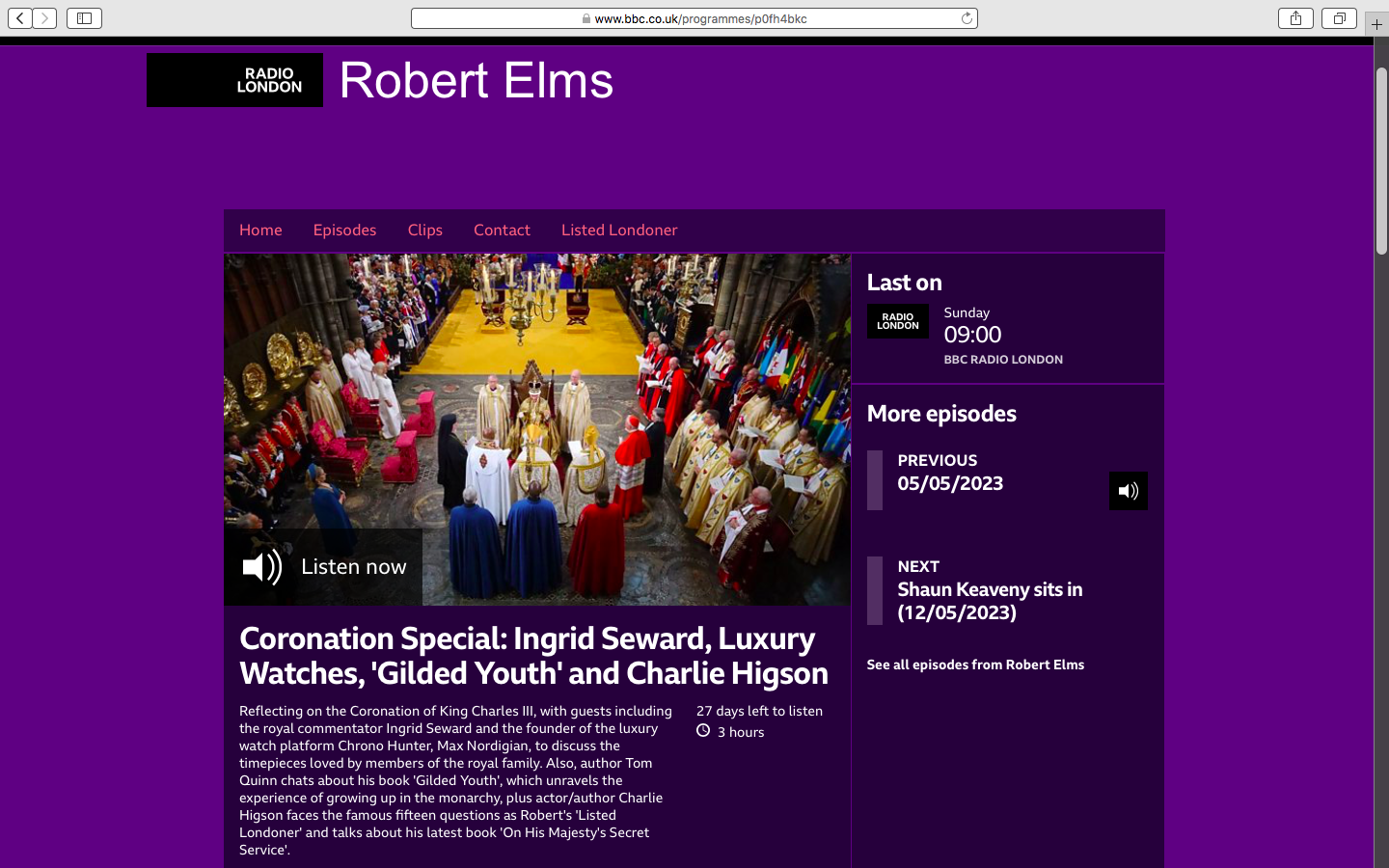The height and width of the screenshot is (868, 1389).
Task: Click See all episodes from Robert Elms
Action: coord(975,665)
